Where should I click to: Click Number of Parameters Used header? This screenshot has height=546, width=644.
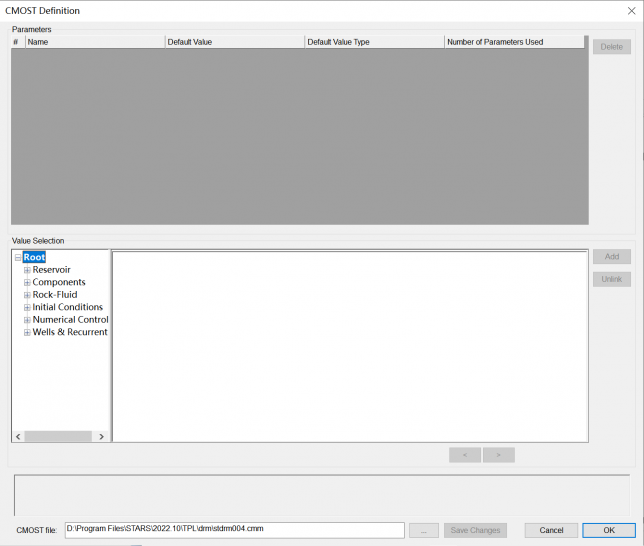point(514,43)
